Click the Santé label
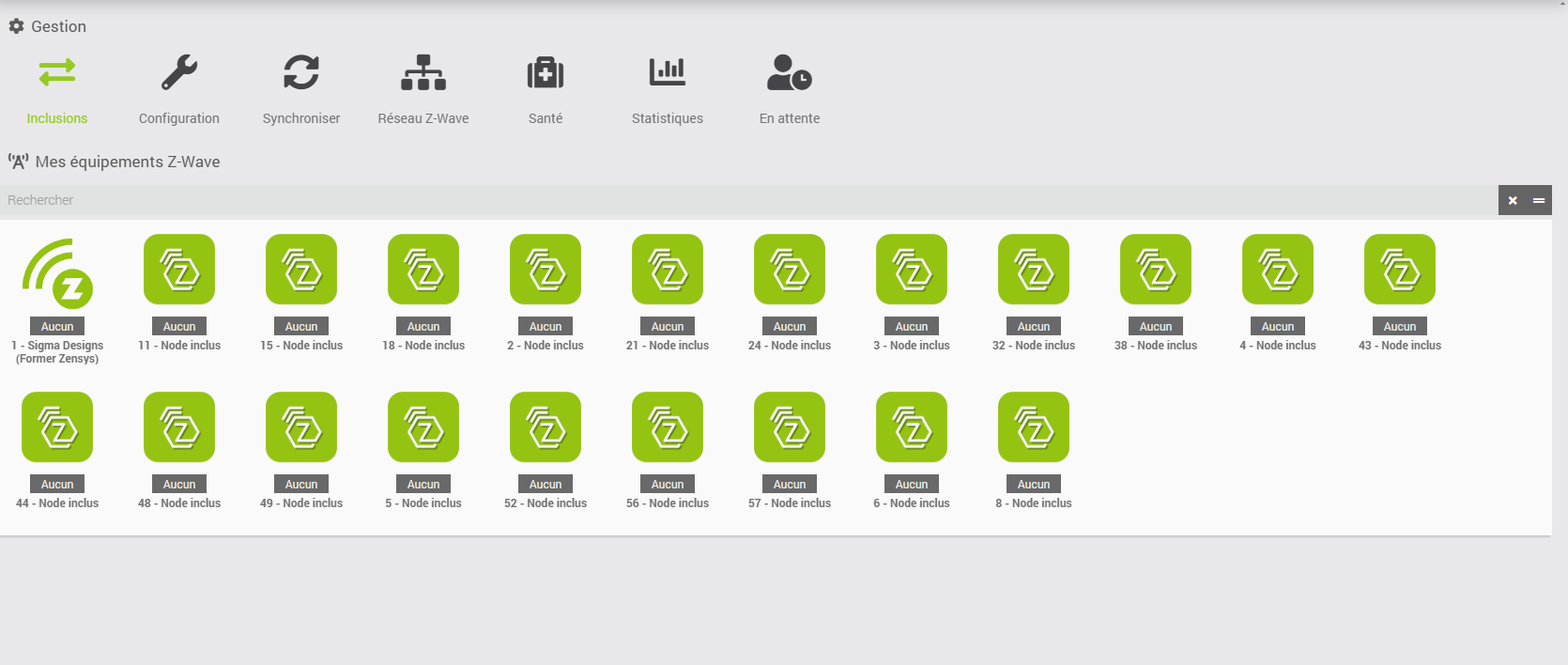The height and width of the screenshot is (665, 1568). click(x=546, y=118)
